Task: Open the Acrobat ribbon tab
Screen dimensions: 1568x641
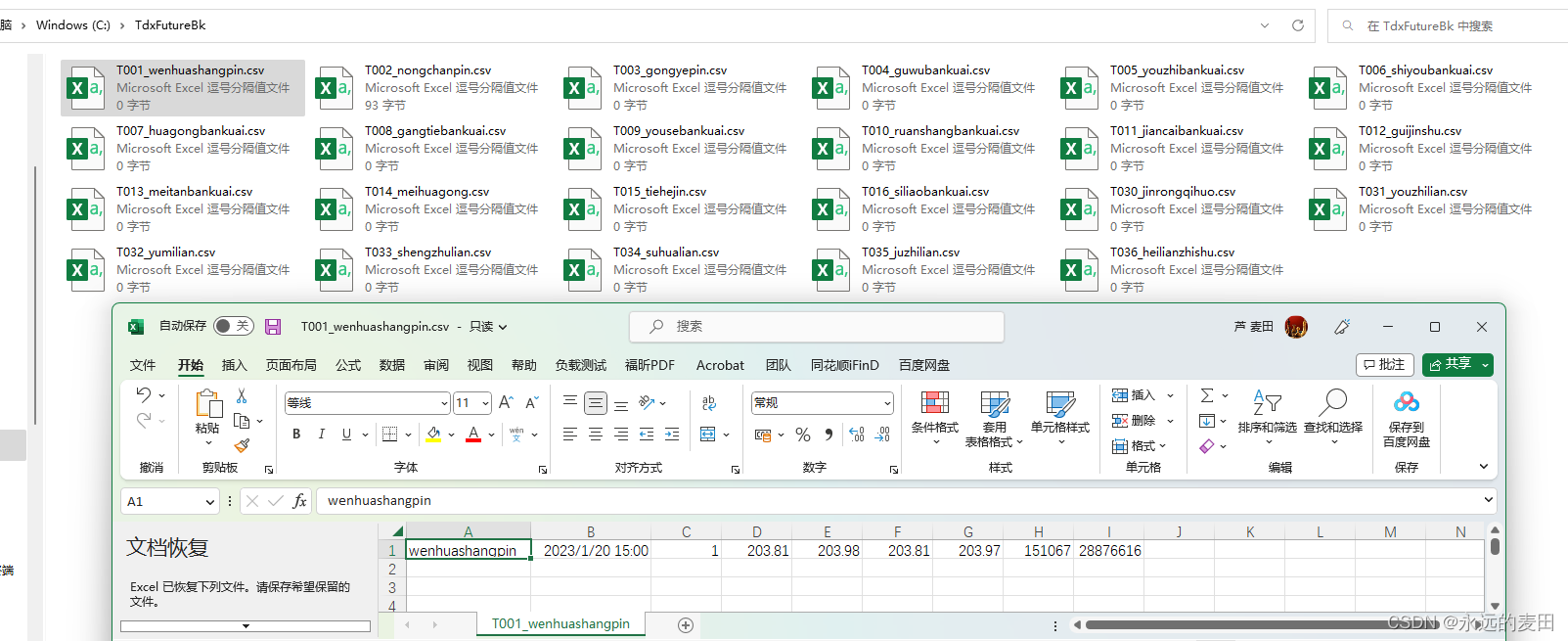Action: [x=720, y=365]
